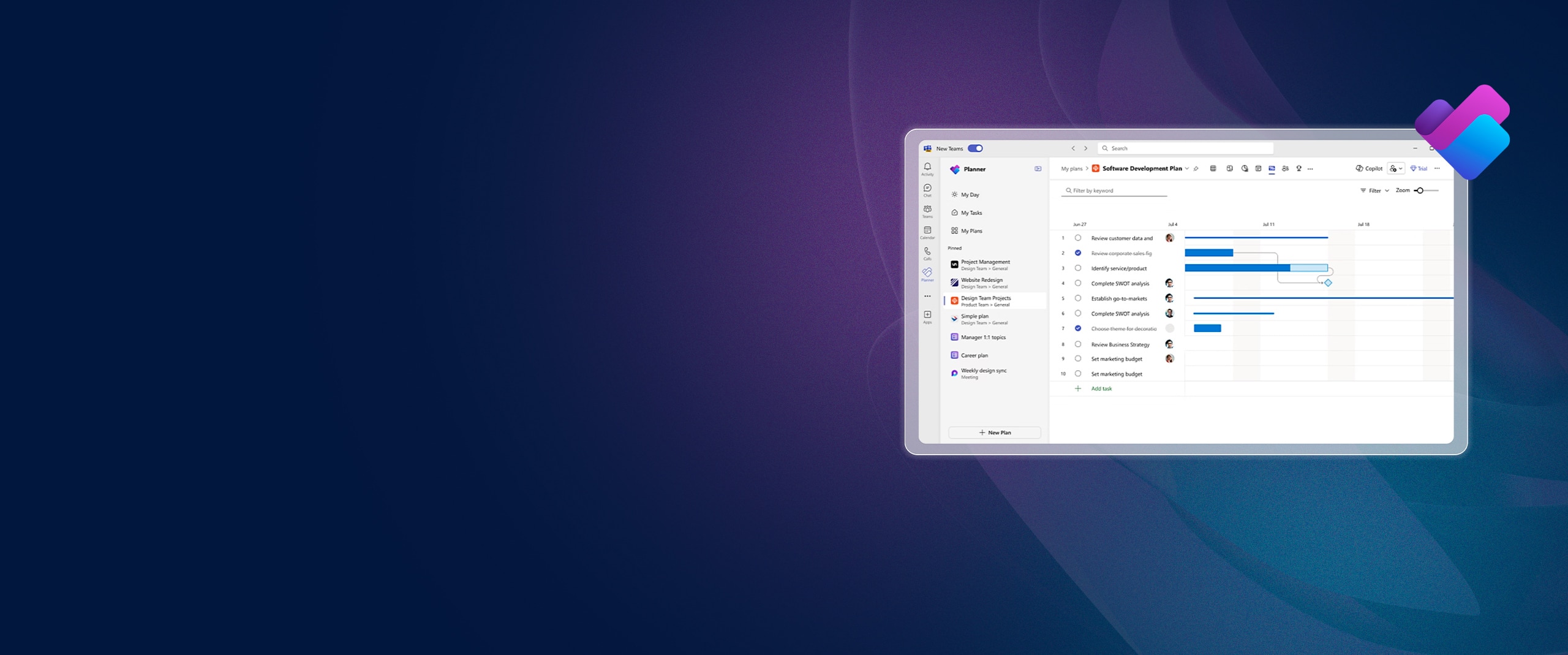Screen dimensions: 1568x655
Task: Click the Add task link
Action: pos(1101,388)
